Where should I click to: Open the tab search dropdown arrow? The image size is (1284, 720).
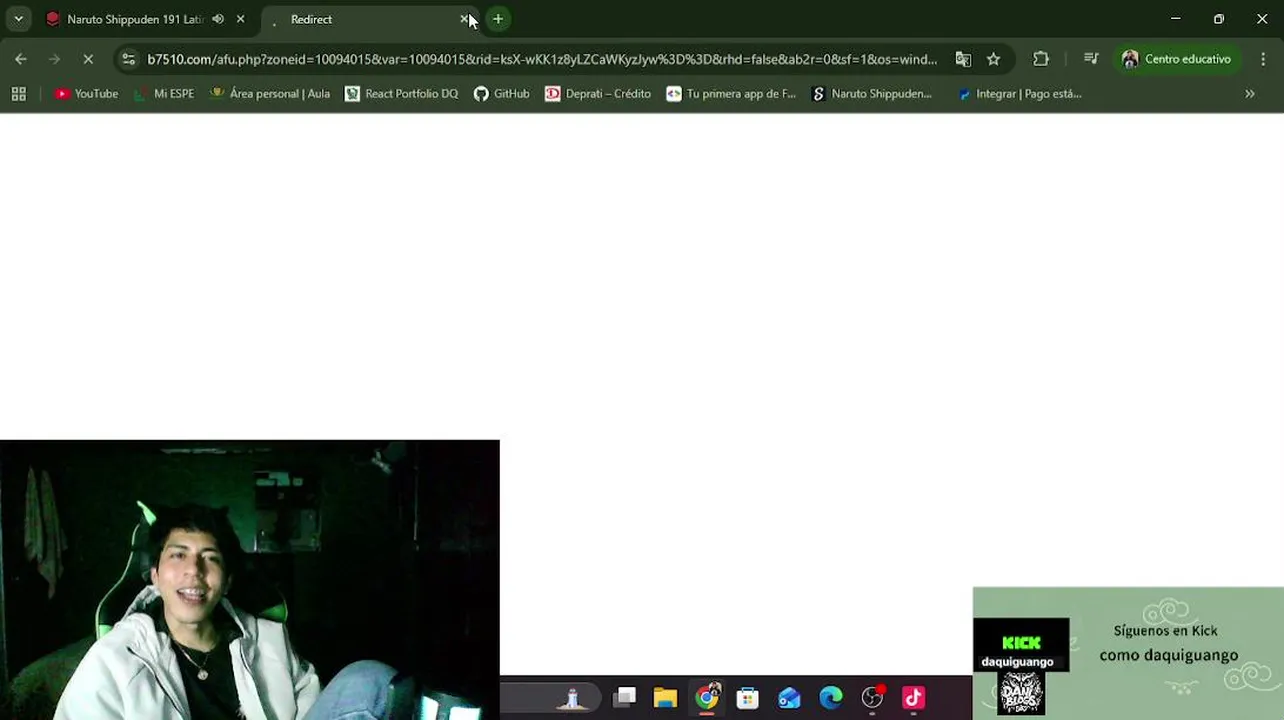pyautogui.click(x=18, y=19)
